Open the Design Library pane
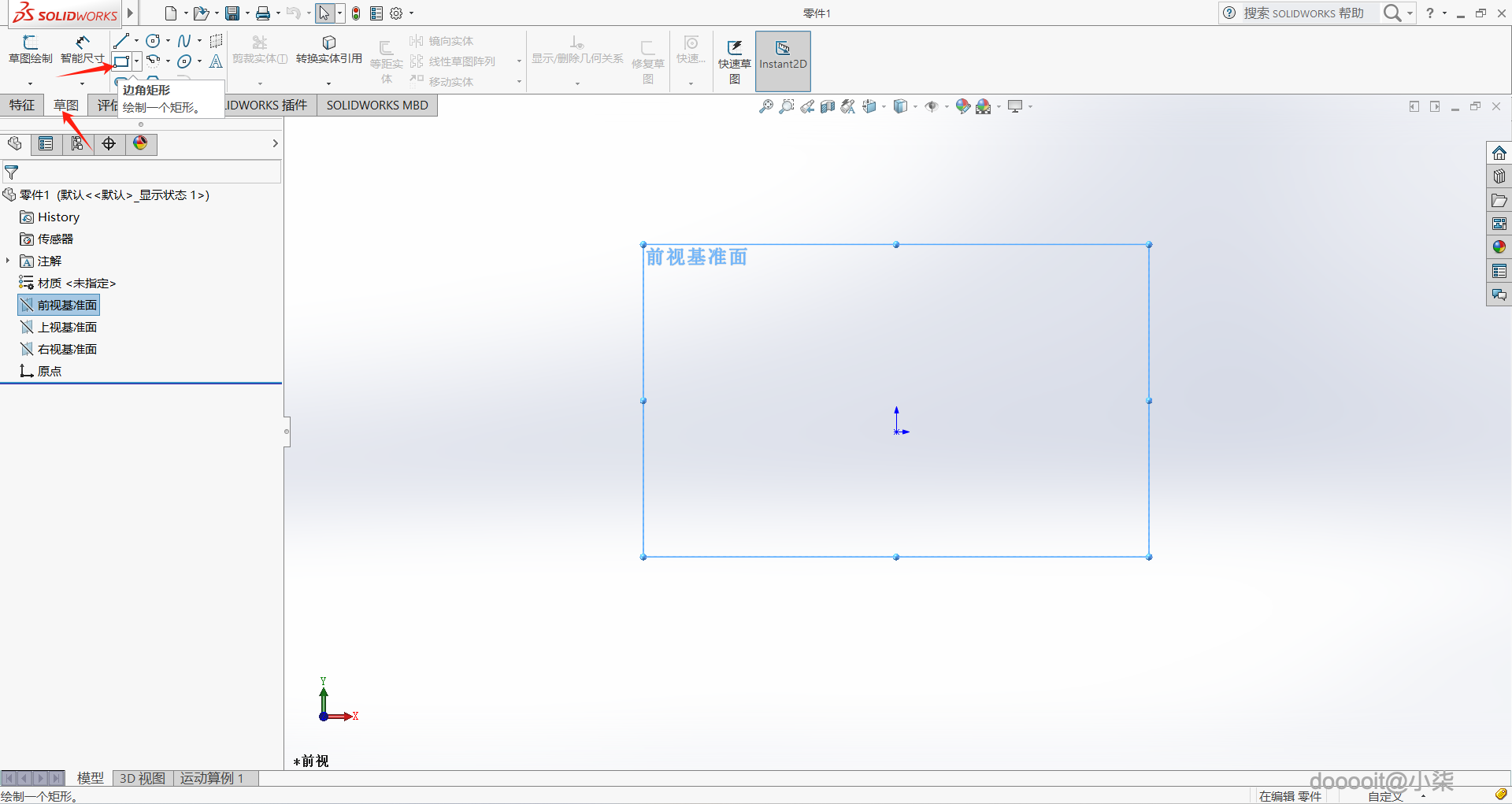 1499,176
